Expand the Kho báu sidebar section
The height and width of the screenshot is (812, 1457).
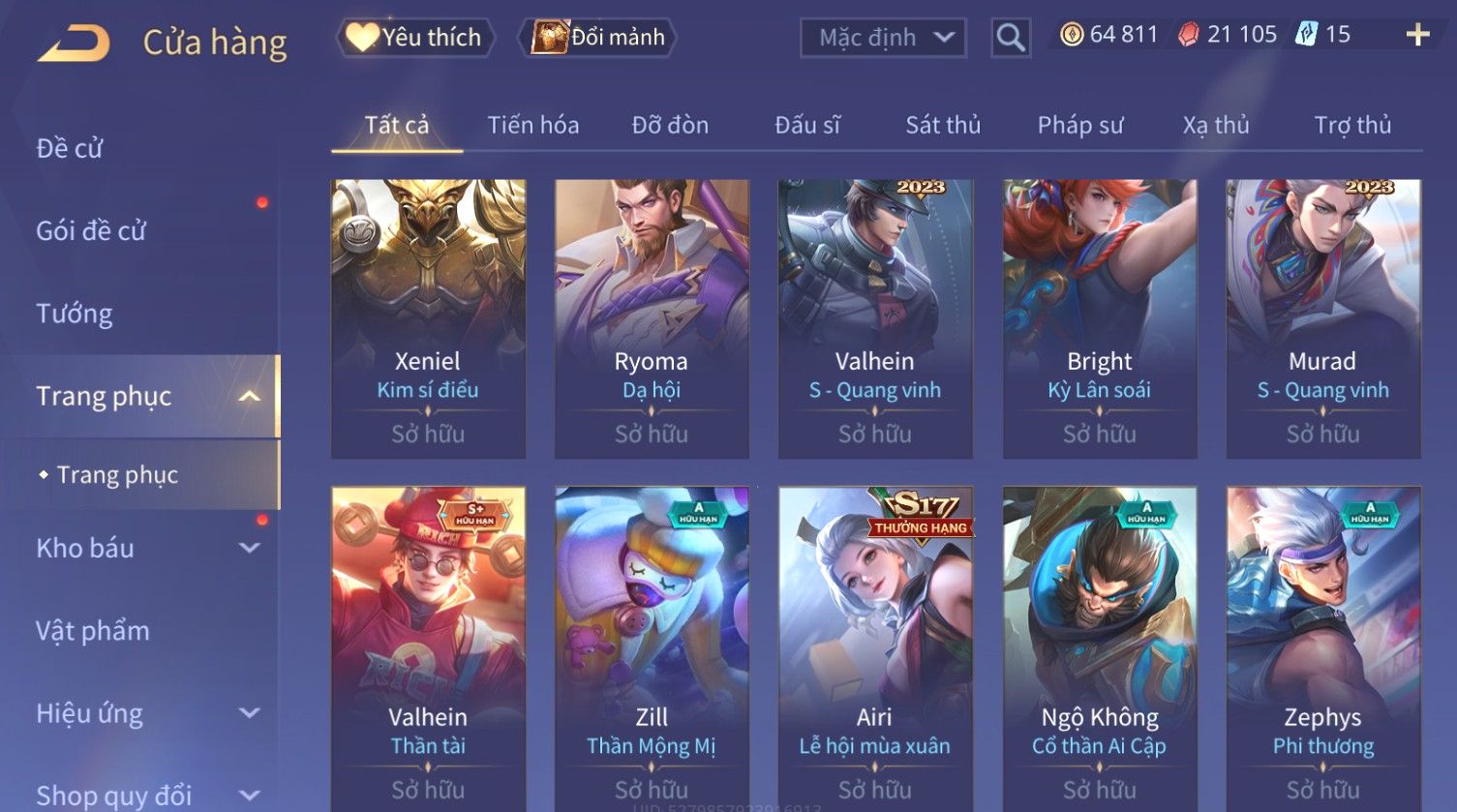tap(249, 548)
